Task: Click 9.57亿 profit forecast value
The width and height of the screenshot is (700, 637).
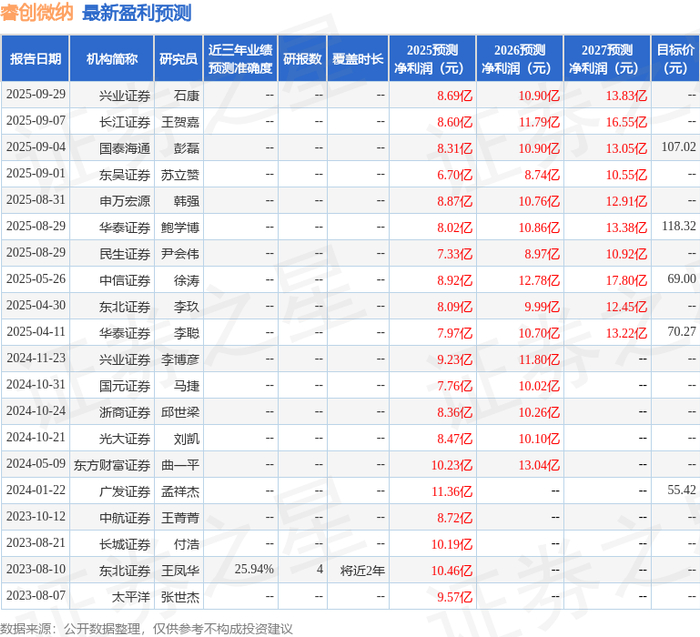Action: point(454,596)
